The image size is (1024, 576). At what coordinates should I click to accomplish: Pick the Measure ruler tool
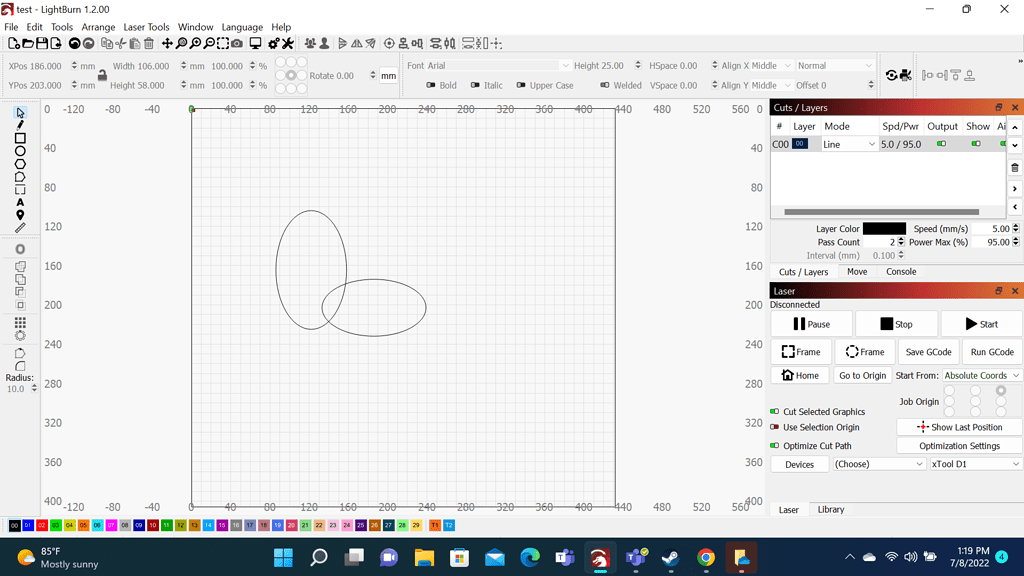click(x=20, y=228)
